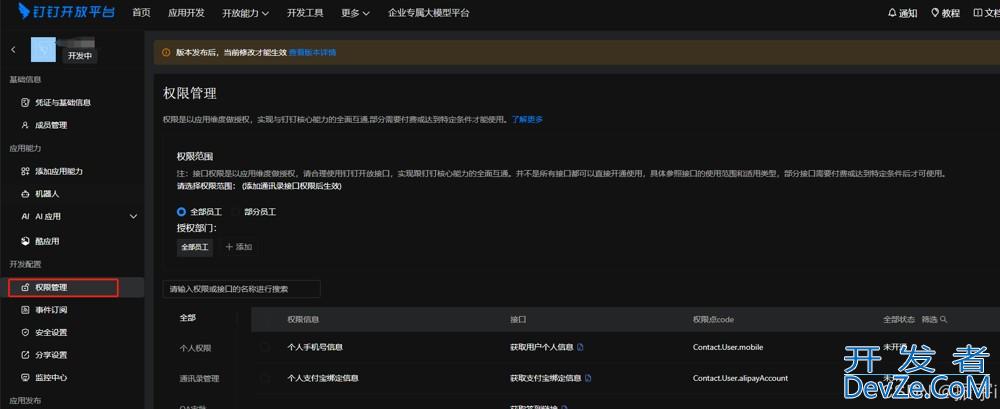Click the app avatar thumbnail in sidebar
Screen dimensions: 1000x409
(x=43, y=49)
